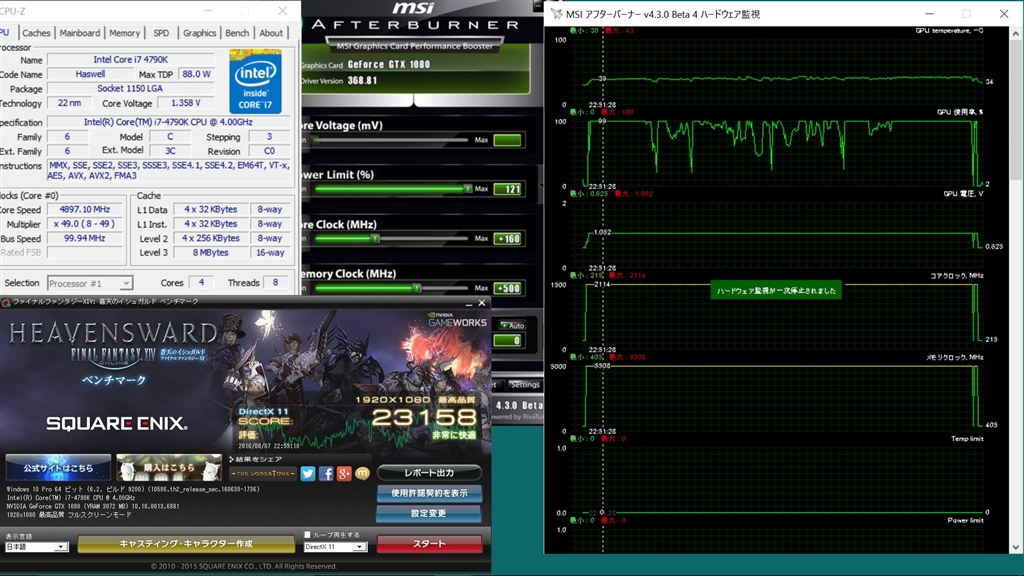Click the Core Voltage slider in Afterburner
The image size is (1024, 576).
click(x=391, y=140)
